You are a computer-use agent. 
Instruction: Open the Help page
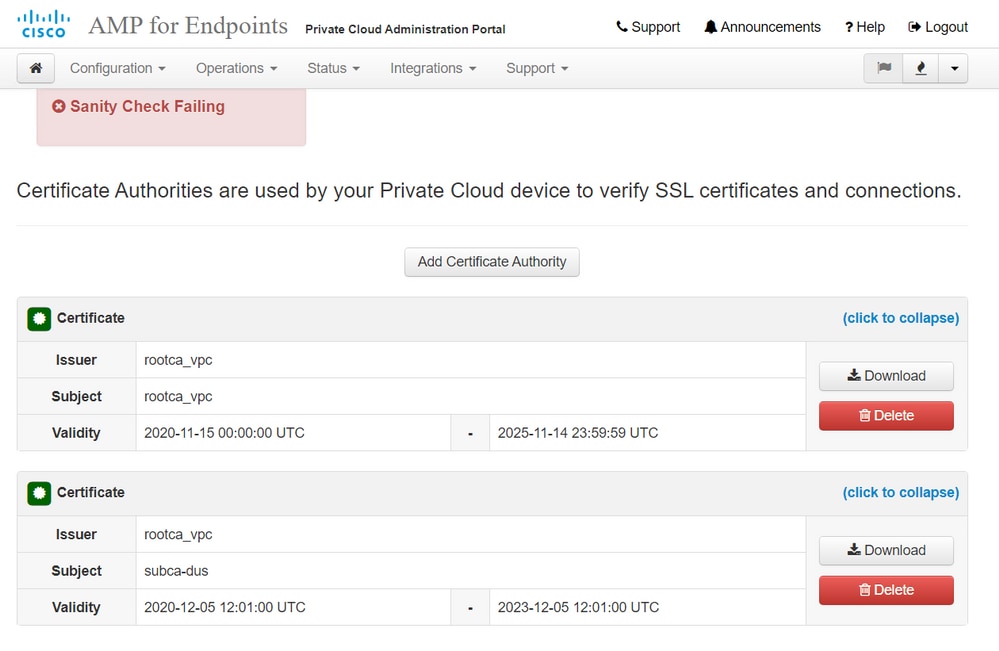[865, 27]
